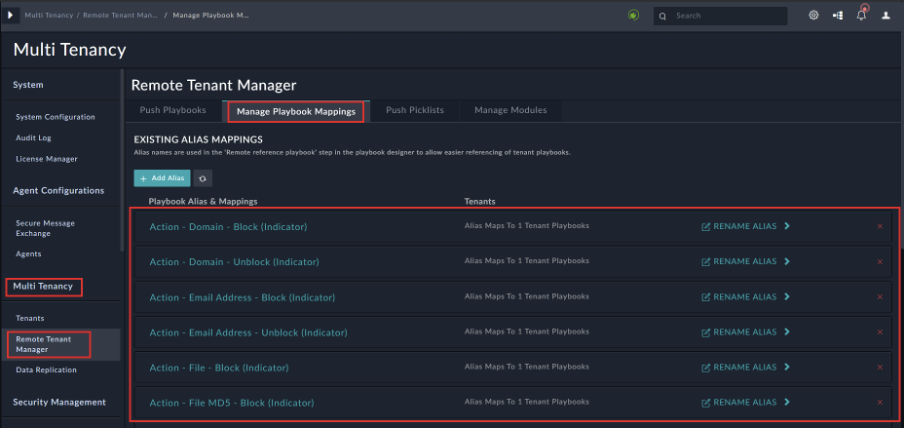Expand Action - File MD5 - Block row chevron
Screen dimensions: 904x428
pos(788,402)
